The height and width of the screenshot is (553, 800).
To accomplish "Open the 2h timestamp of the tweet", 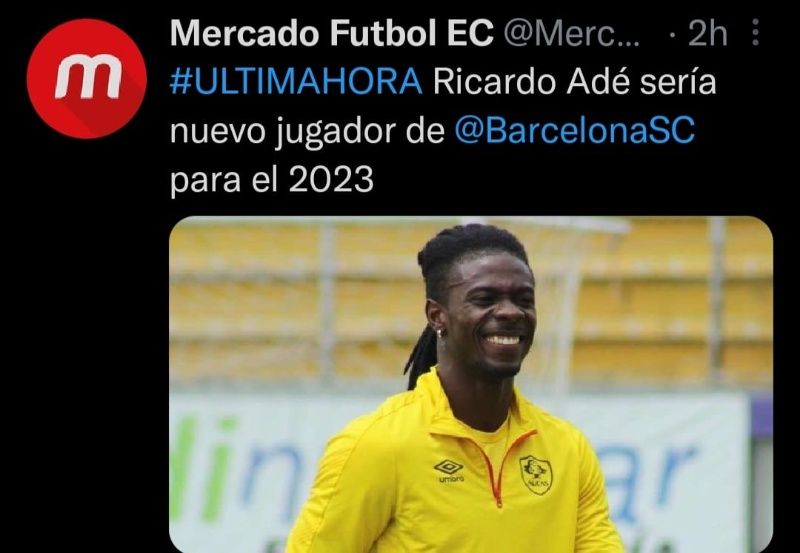I will [707, 34].
